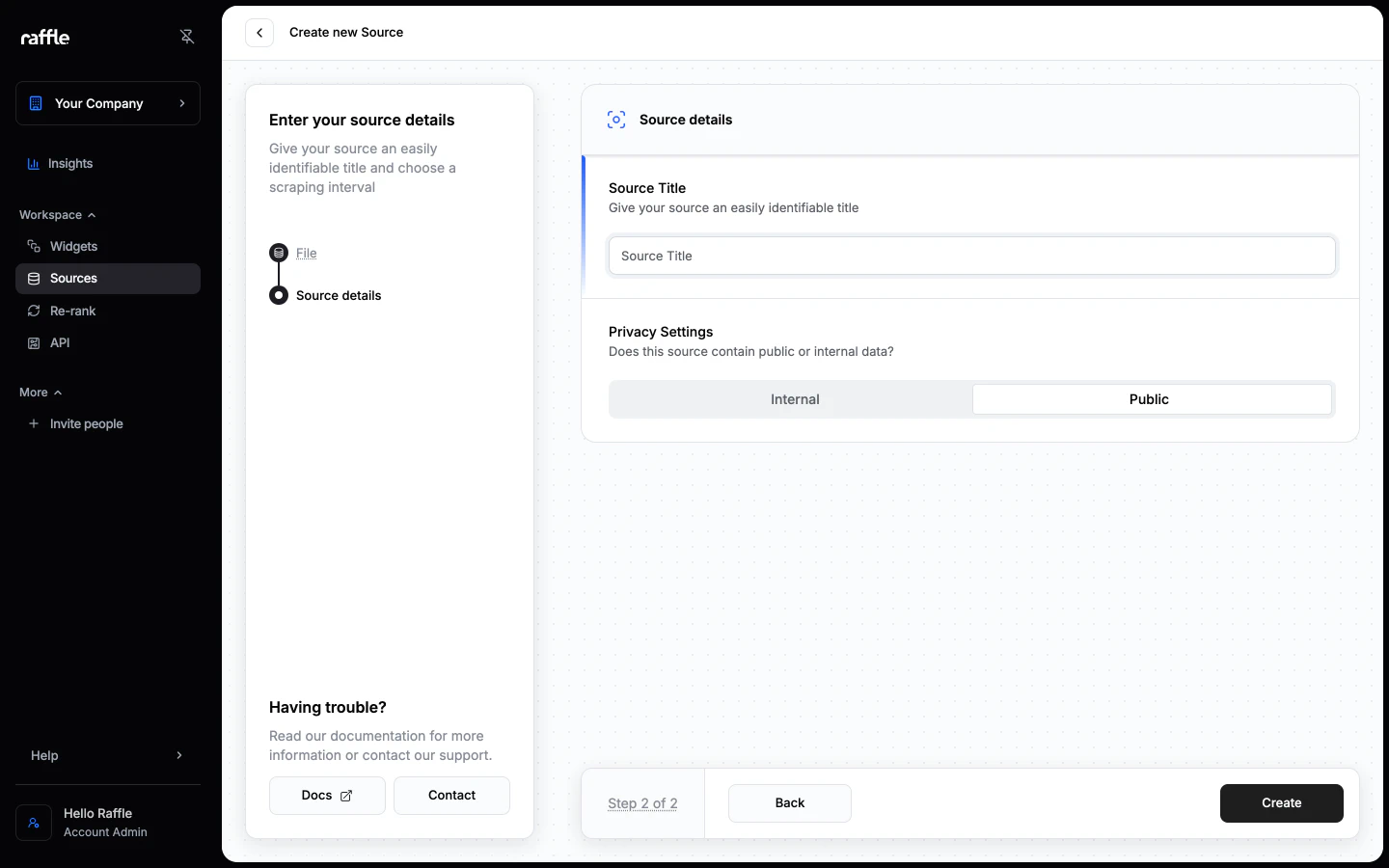
Task: Click the Source details scan icon
Action: [x=616, y=120]
